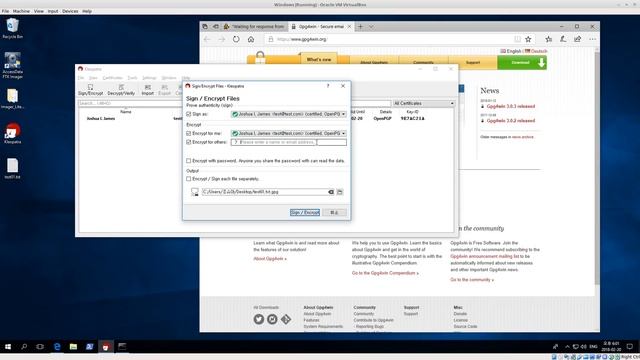Click the Sign / Encrypt button in the dialog
The height and width of the screenshot is (360, 640).
(x=305, y=213)
